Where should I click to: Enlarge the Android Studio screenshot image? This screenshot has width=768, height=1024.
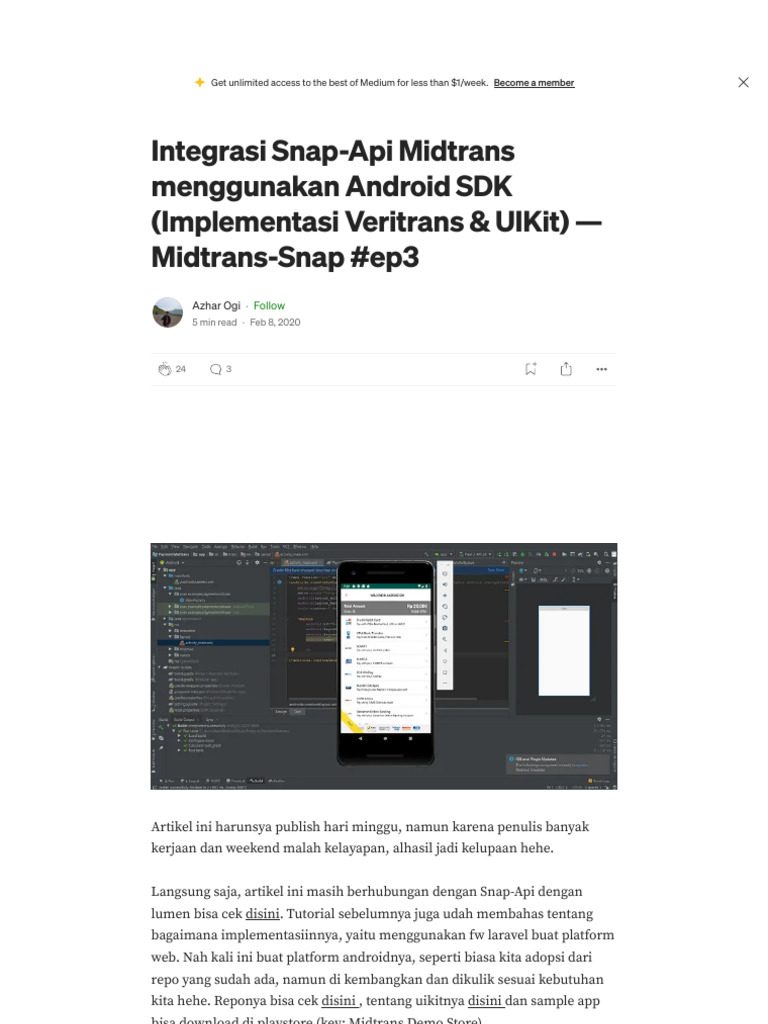tap(384, 666)
